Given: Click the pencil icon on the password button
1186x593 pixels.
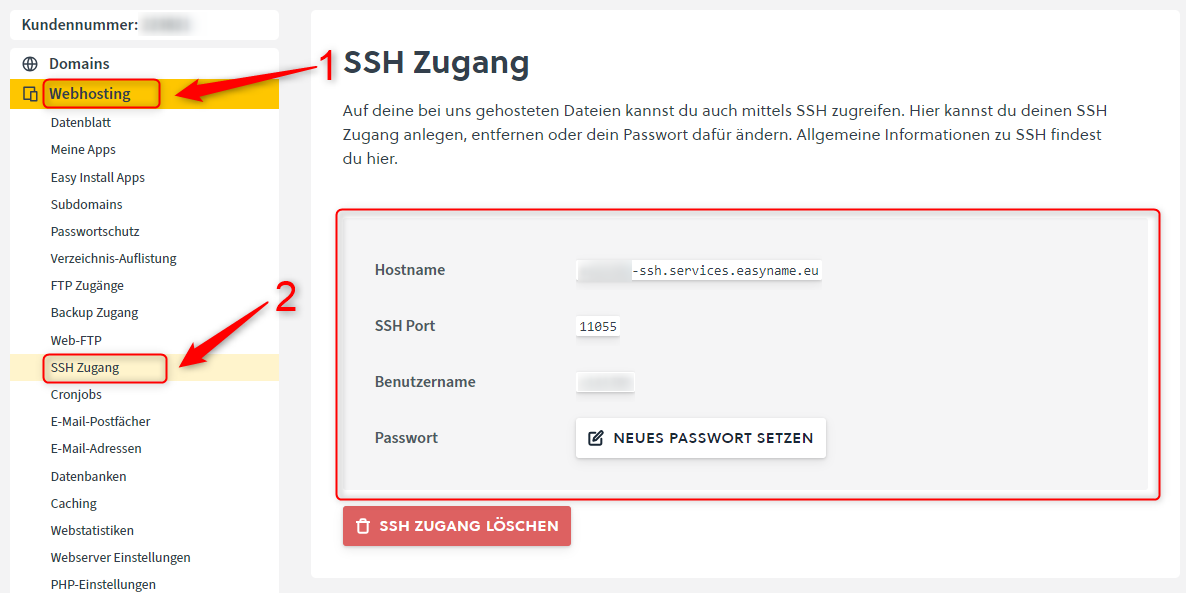Looking at the screenshot, I should coord(596,438).
